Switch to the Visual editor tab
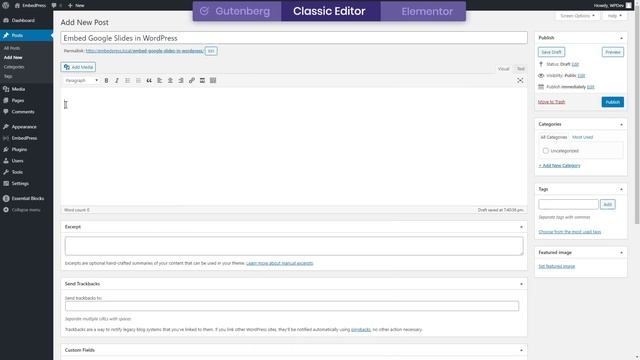Viewport: 640px width, 360px height. point(503,69)
